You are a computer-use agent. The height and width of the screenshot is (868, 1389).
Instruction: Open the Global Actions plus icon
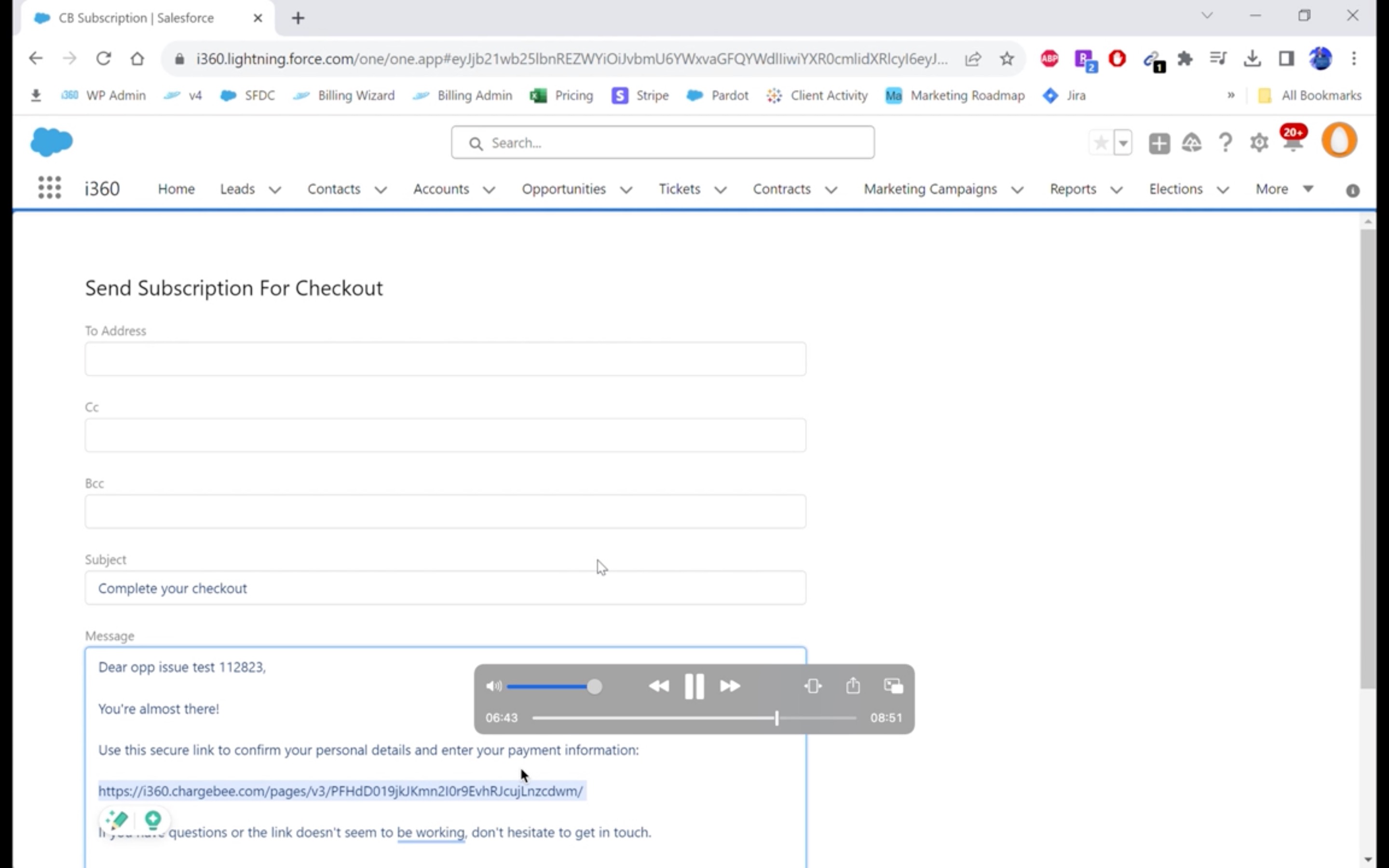coord(1159,143)
